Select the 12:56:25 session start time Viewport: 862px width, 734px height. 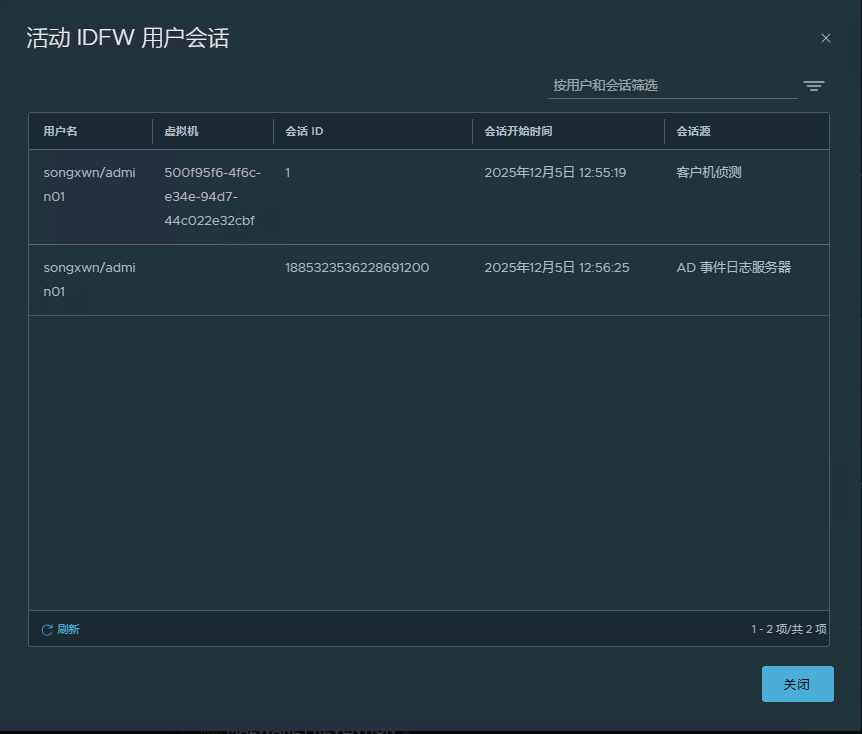pyautogui.click(x=556, y=267)
